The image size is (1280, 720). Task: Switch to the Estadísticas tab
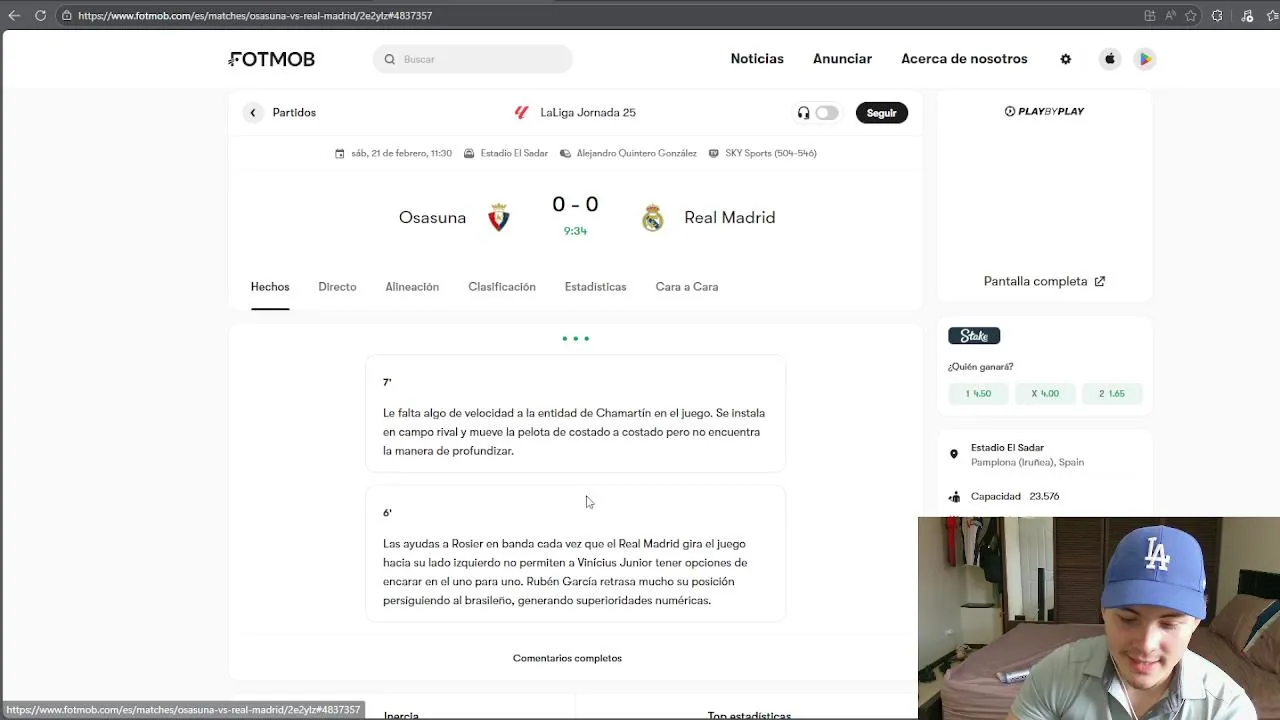pos(595,287)
